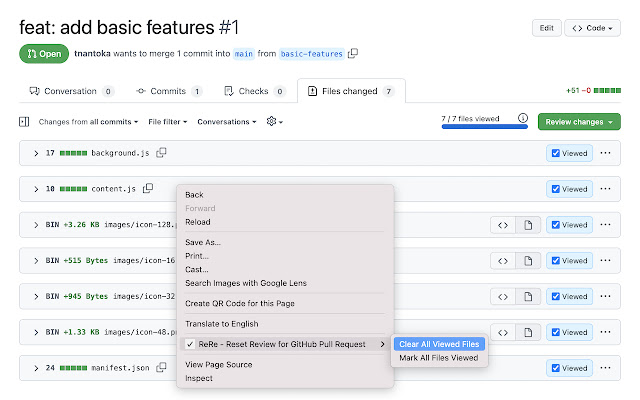The height and width of the screenshot is (400, 640).
Task: Open the diff settings gear menu
Action: [x=275, y=122]
